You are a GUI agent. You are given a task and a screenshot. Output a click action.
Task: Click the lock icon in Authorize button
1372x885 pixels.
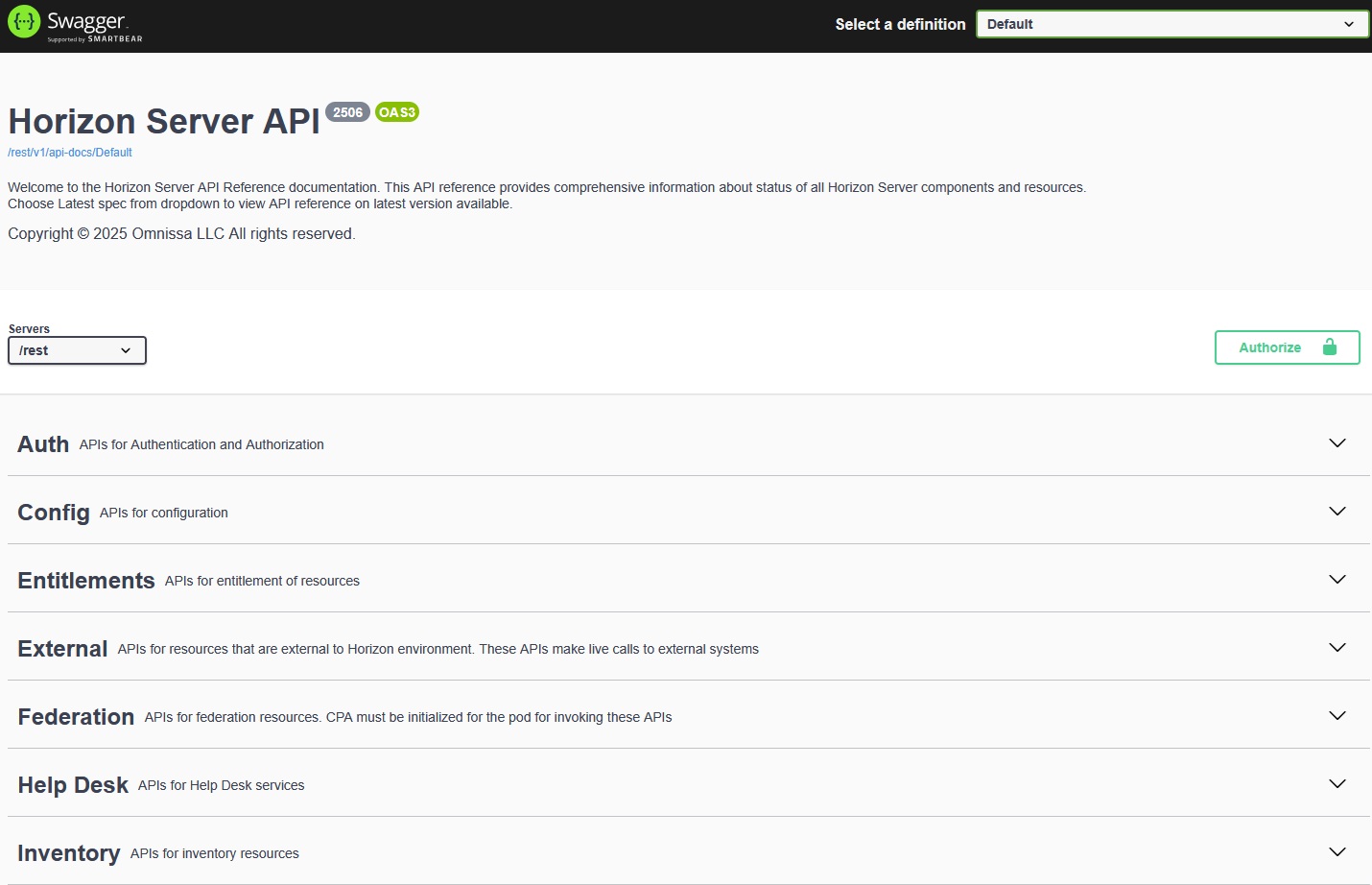(1329, 347)
